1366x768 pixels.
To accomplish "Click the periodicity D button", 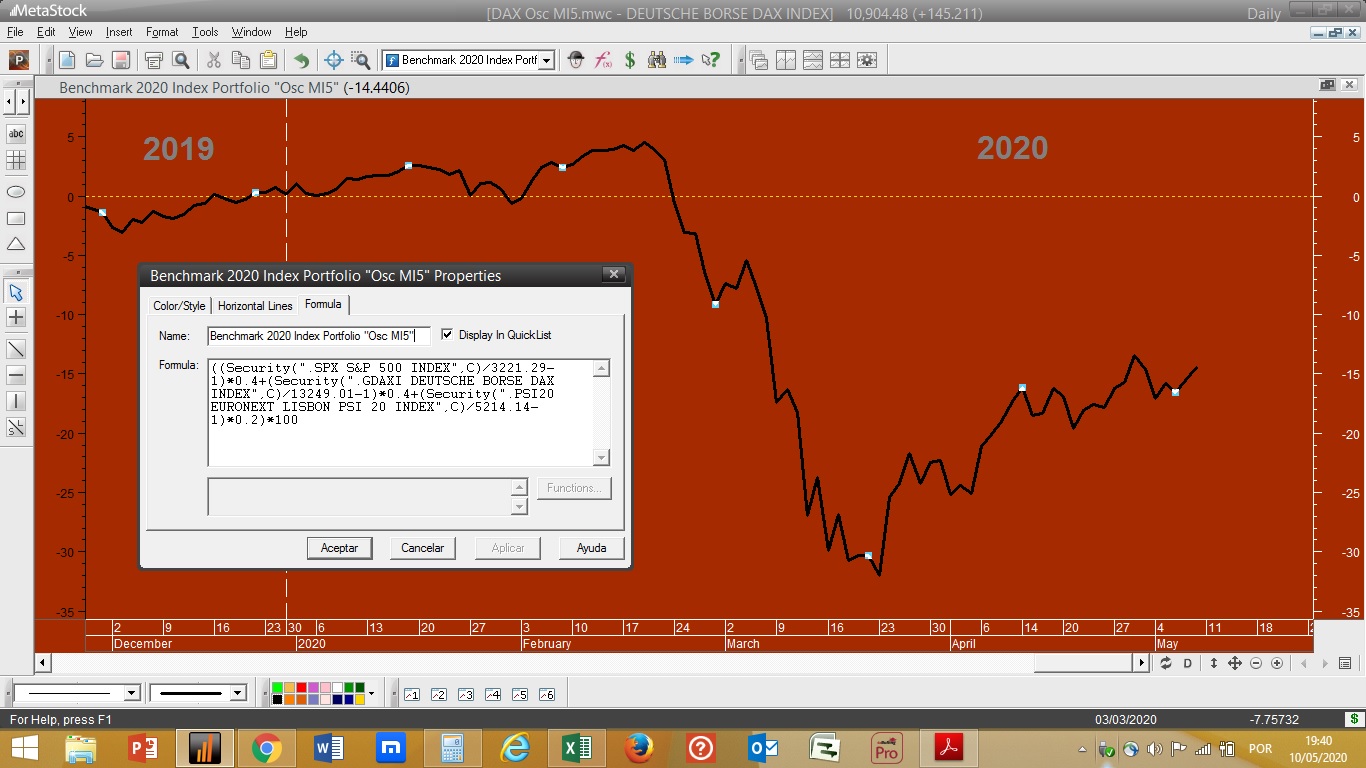I will [x=1188, y=663].
